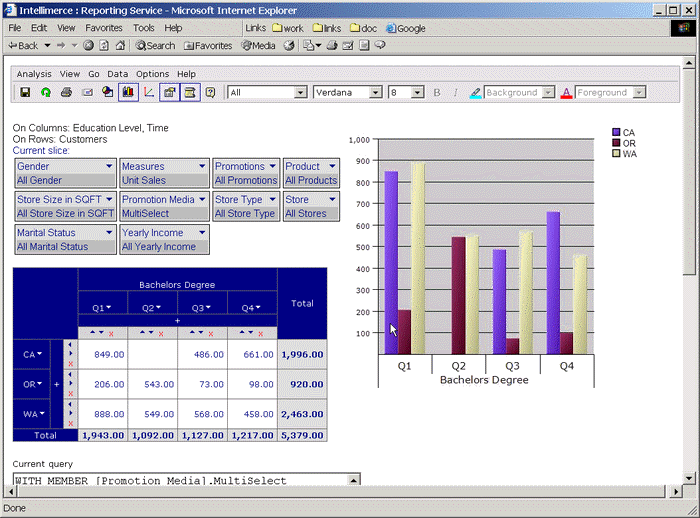Click the OR row left arrow icon
700x518 pixels.
tap(70, 374)
